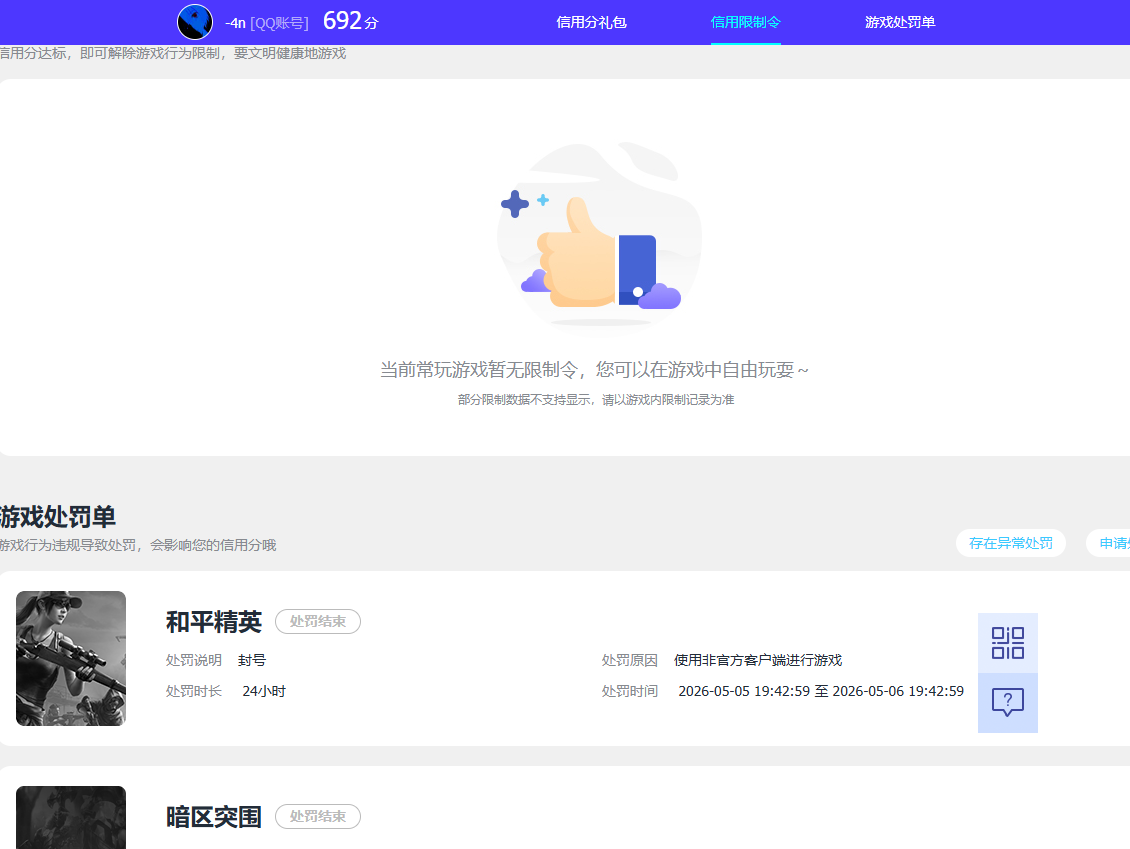
Task: Click the 游戏行为违规导致处罚 subtitle
Action: [x=138, y=545]
